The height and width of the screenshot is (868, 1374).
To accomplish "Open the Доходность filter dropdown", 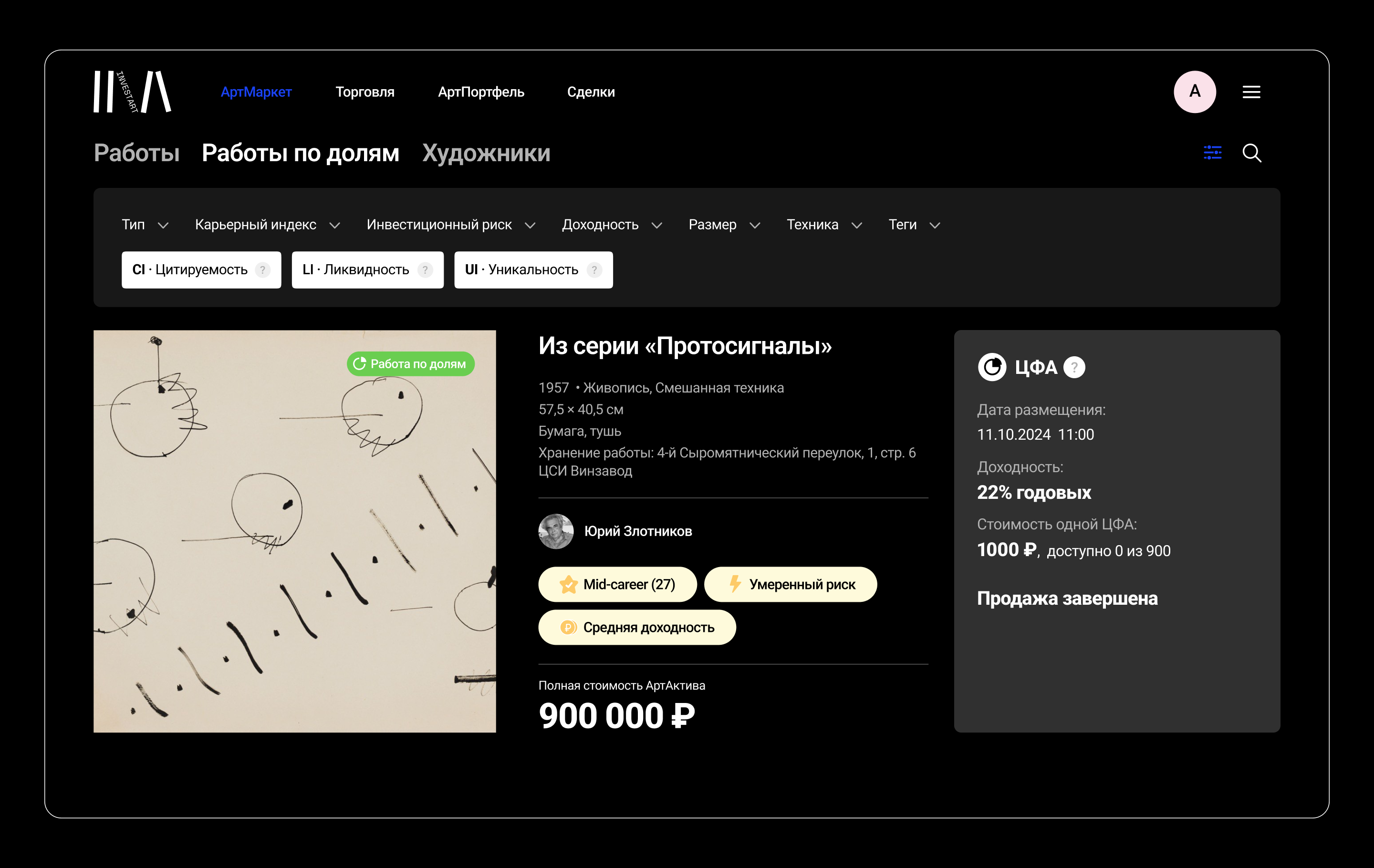I will (612, 225).
